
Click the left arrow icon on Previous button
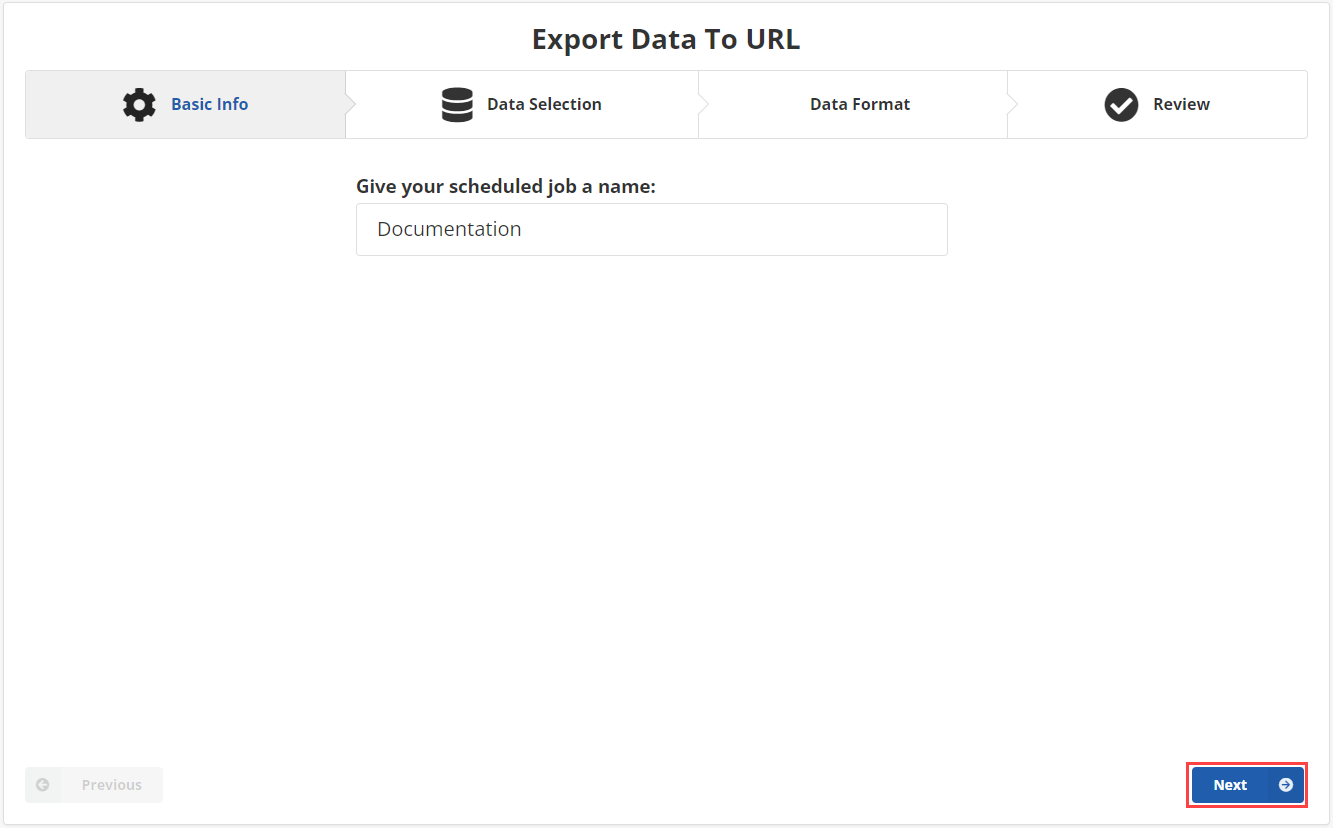tap(43, 785)
